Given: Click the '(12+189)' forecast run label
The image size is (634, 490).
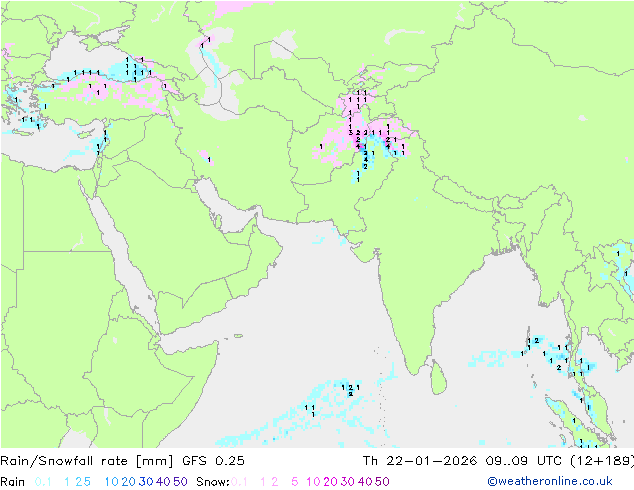Looking at the screenshot, I should (x=602, y=461).
